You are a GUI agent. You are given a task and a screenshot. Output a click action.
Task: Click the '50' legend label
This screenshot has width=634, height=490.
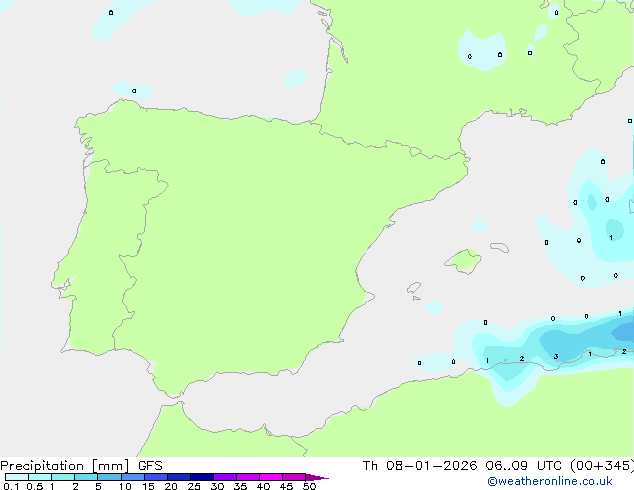tap(309, 486)
